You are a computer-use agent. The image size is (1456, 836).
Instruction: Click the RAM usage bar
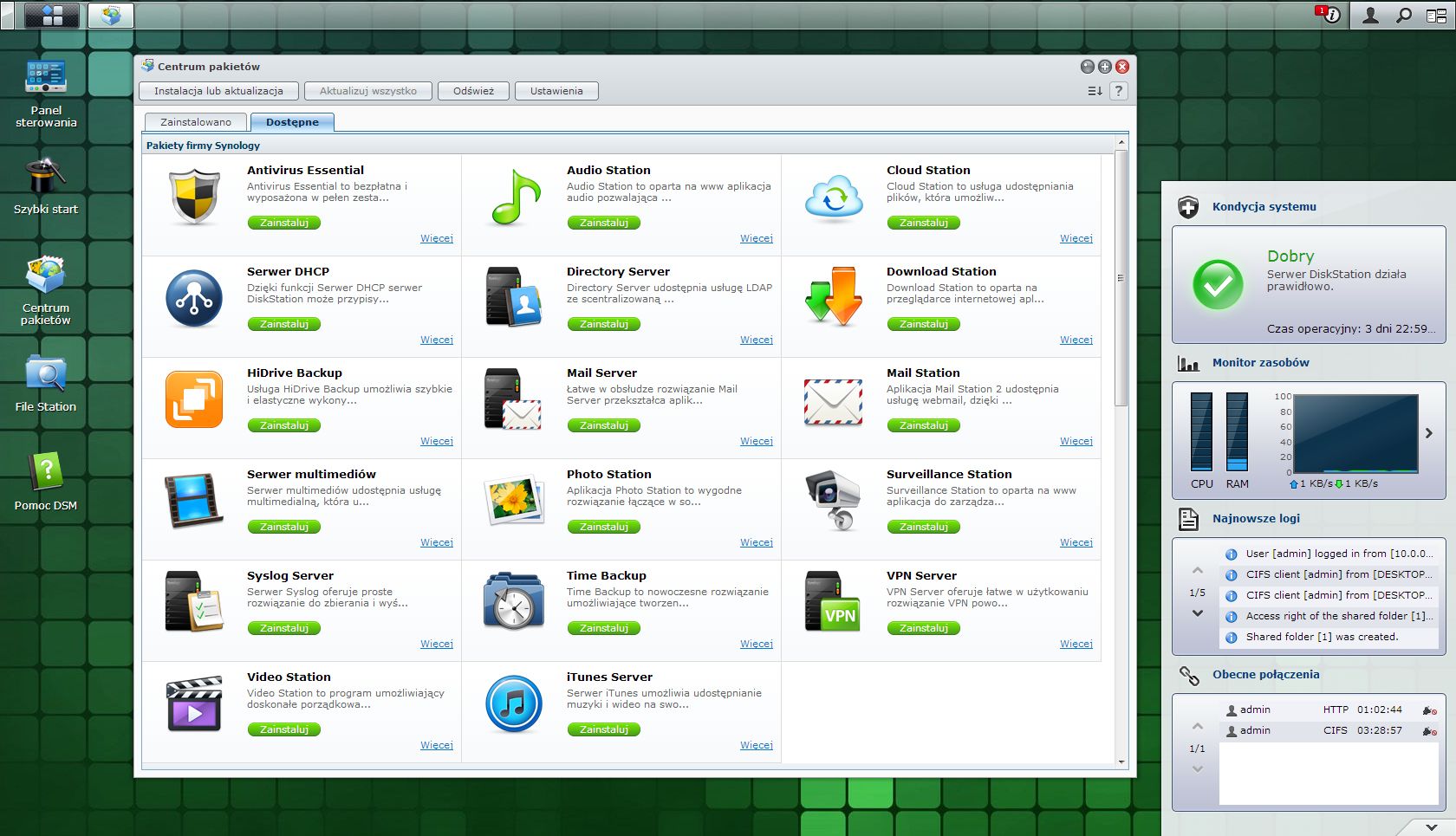1238,431
